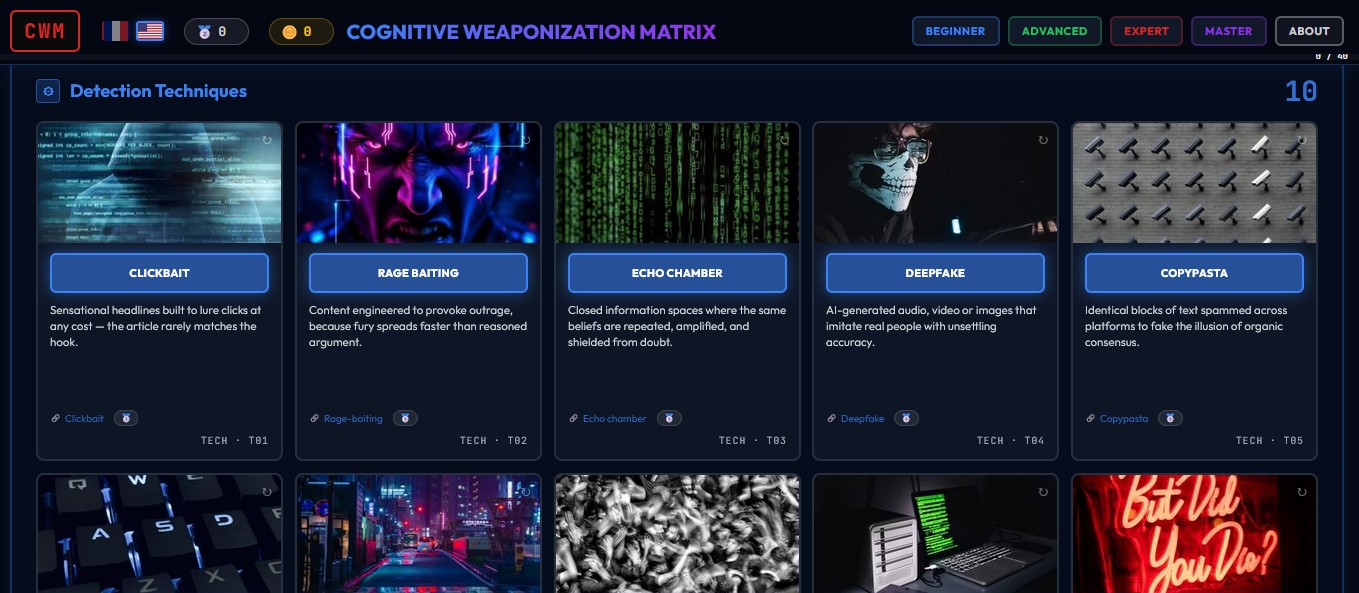Image resolution: width=1359 pixels, height=593 pixels.
Task: Click the medal badge beside the Copypasta link
Action: pyautogui.click(x=1170, y=418)
